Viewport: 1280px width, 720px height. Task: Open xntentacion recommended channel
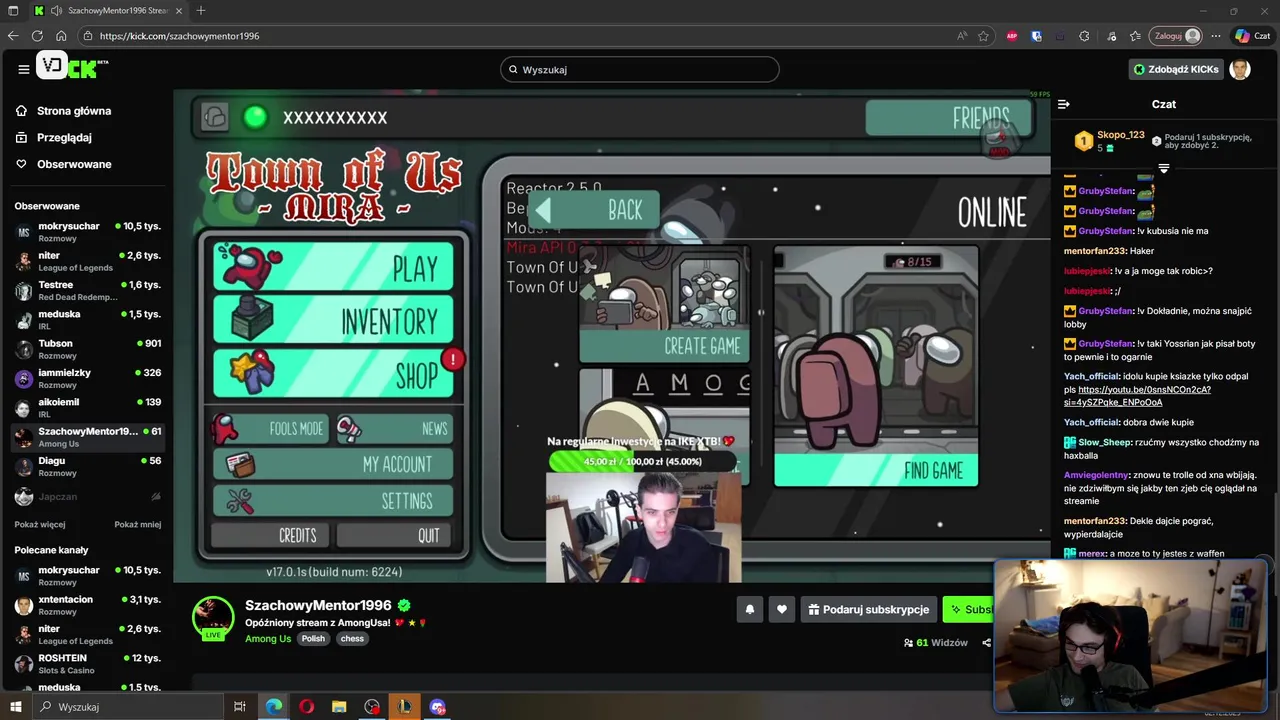[x=87, y=605]
